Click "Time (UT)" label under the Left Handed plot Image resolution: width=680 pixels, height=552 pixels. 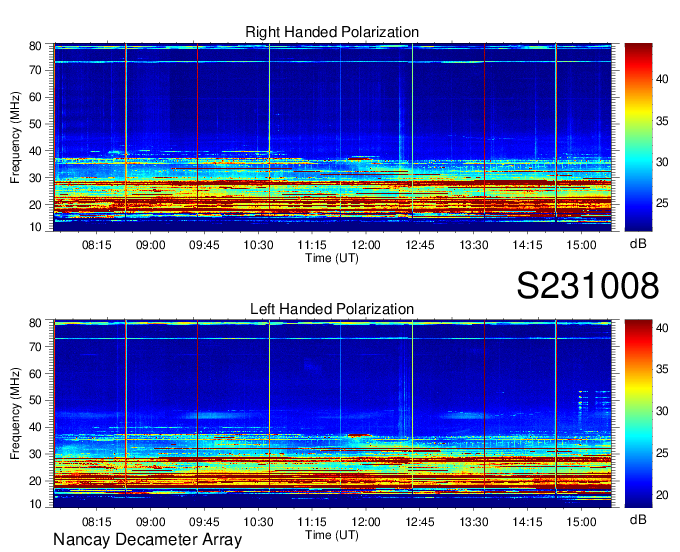click(x=332, y=535)
